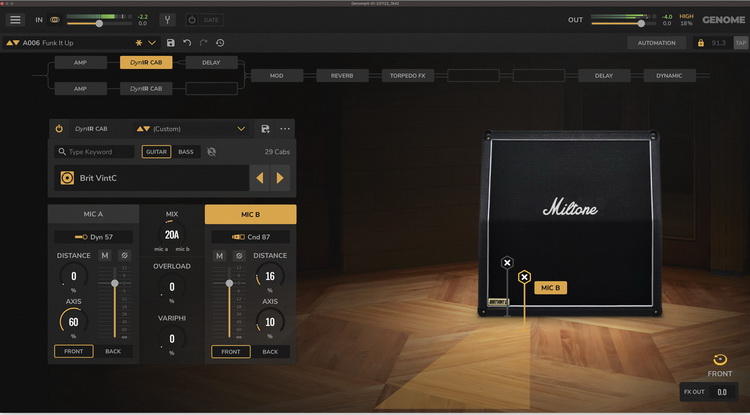Select the upper DELAY block after DynIR CAB

[211, 63]
